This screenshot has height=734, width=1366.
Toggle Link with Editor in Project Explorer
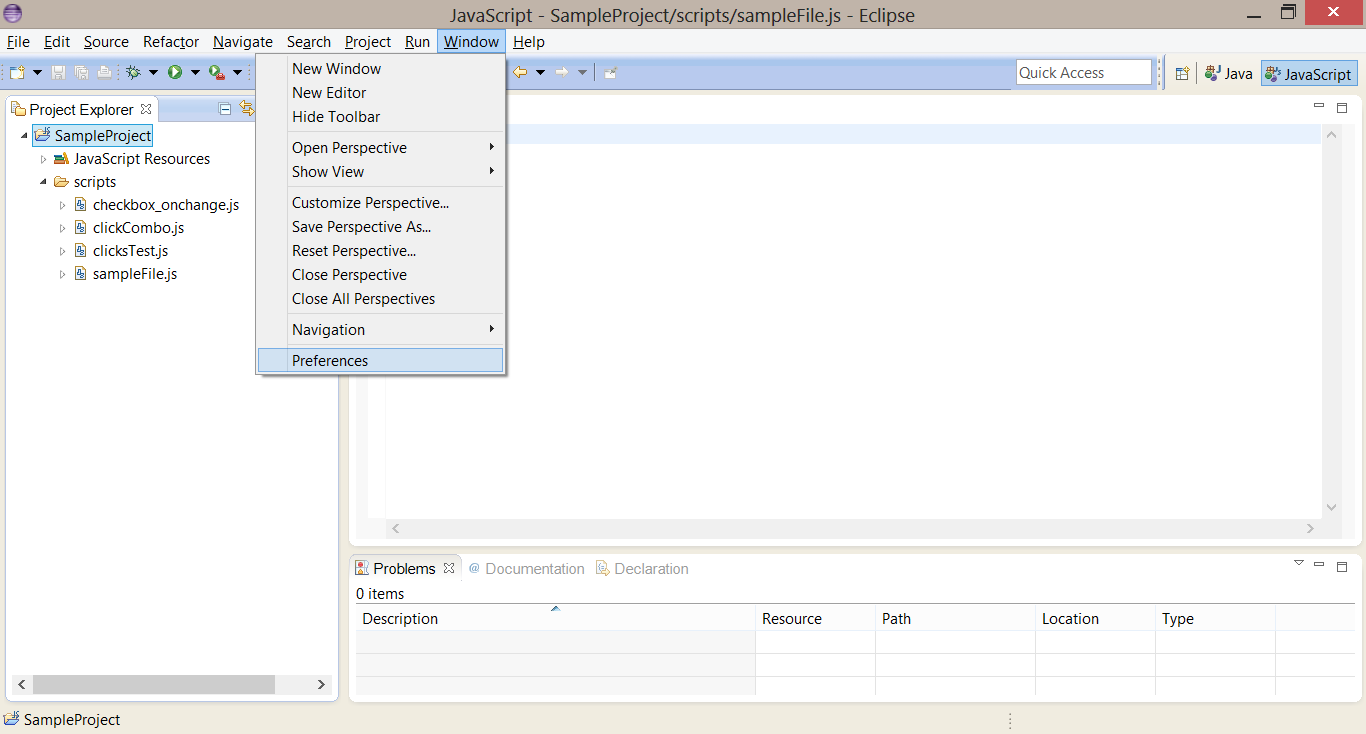[x=248, y=108]
